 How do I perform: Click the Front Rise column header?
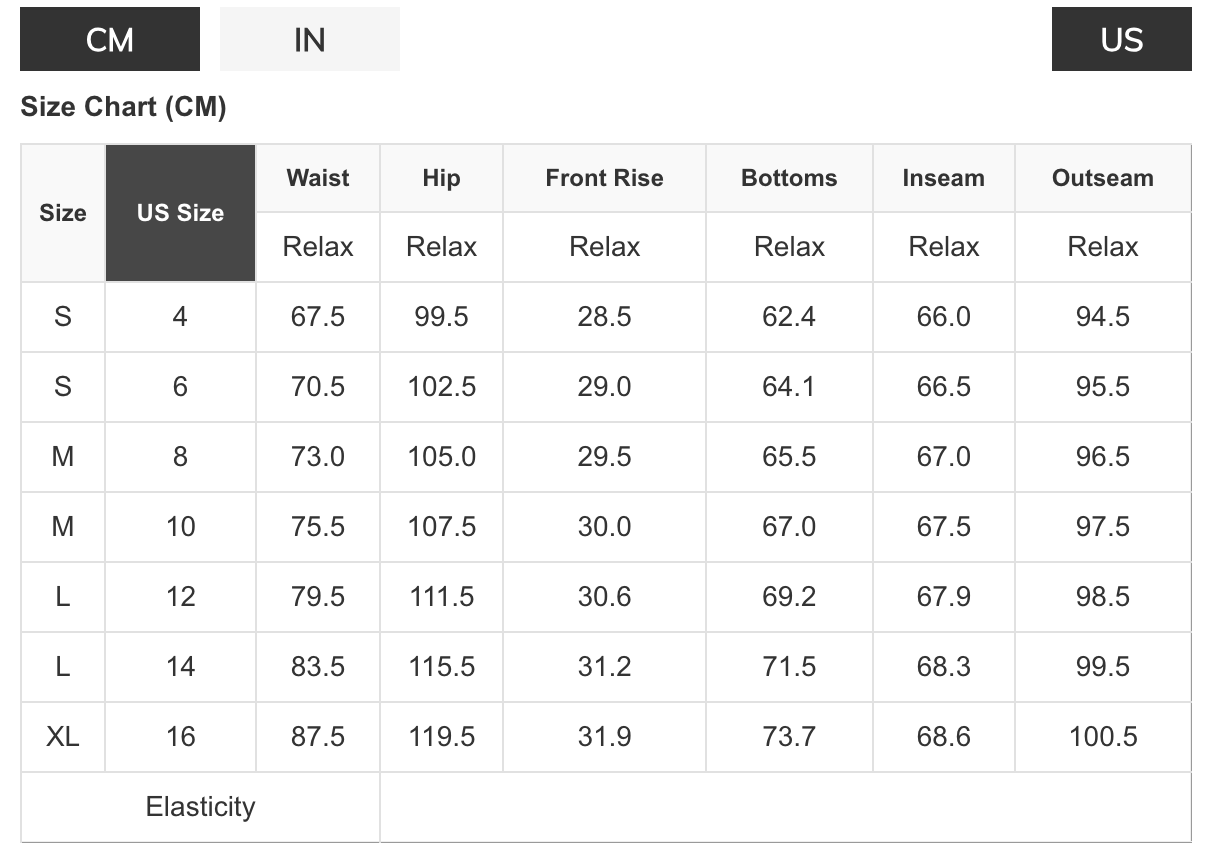click(x=604, y=178)
